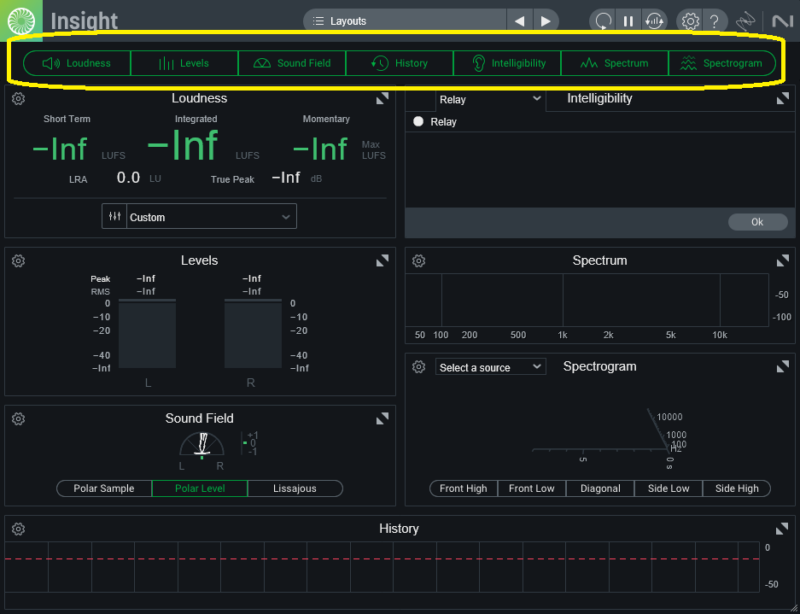Screen dimensions: 800x614
Task: Maximize the History panel with expand icon
Action: pos(783,529)
